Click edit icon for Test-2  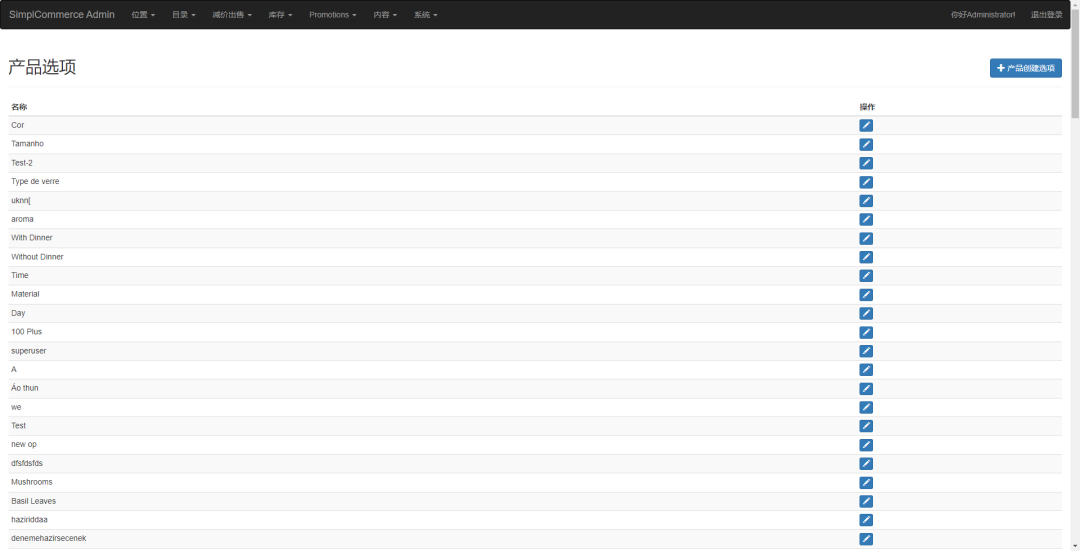[x=866, y=163]
